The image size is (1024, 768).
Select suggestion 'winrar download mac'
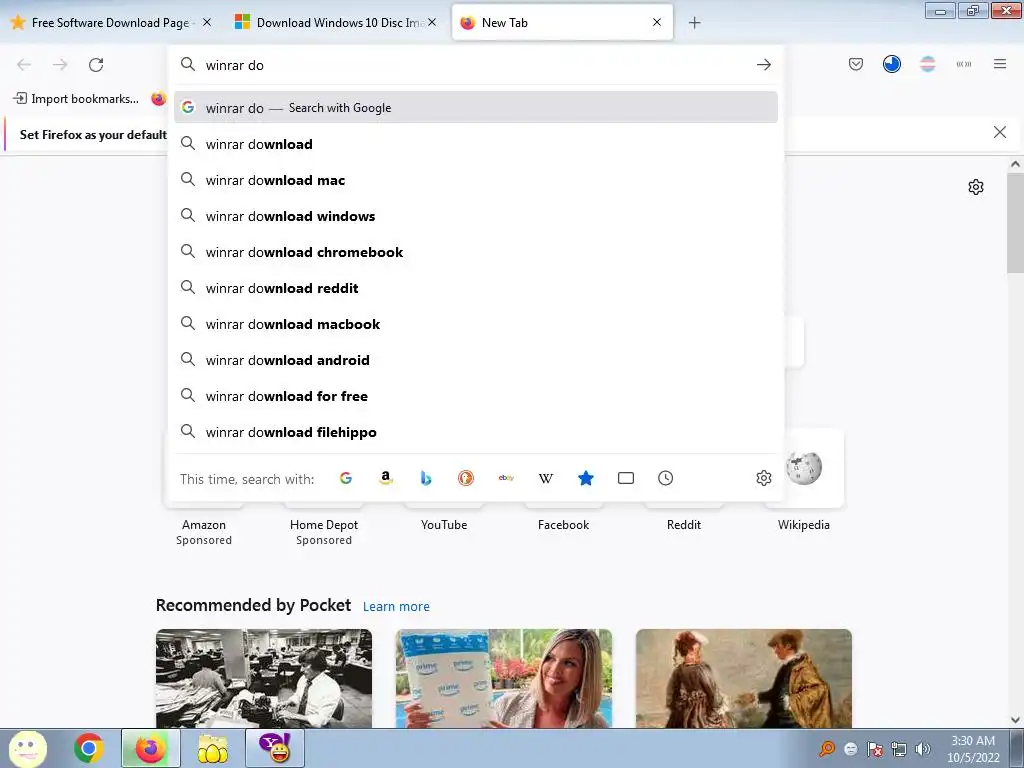(x=475, y=180)
